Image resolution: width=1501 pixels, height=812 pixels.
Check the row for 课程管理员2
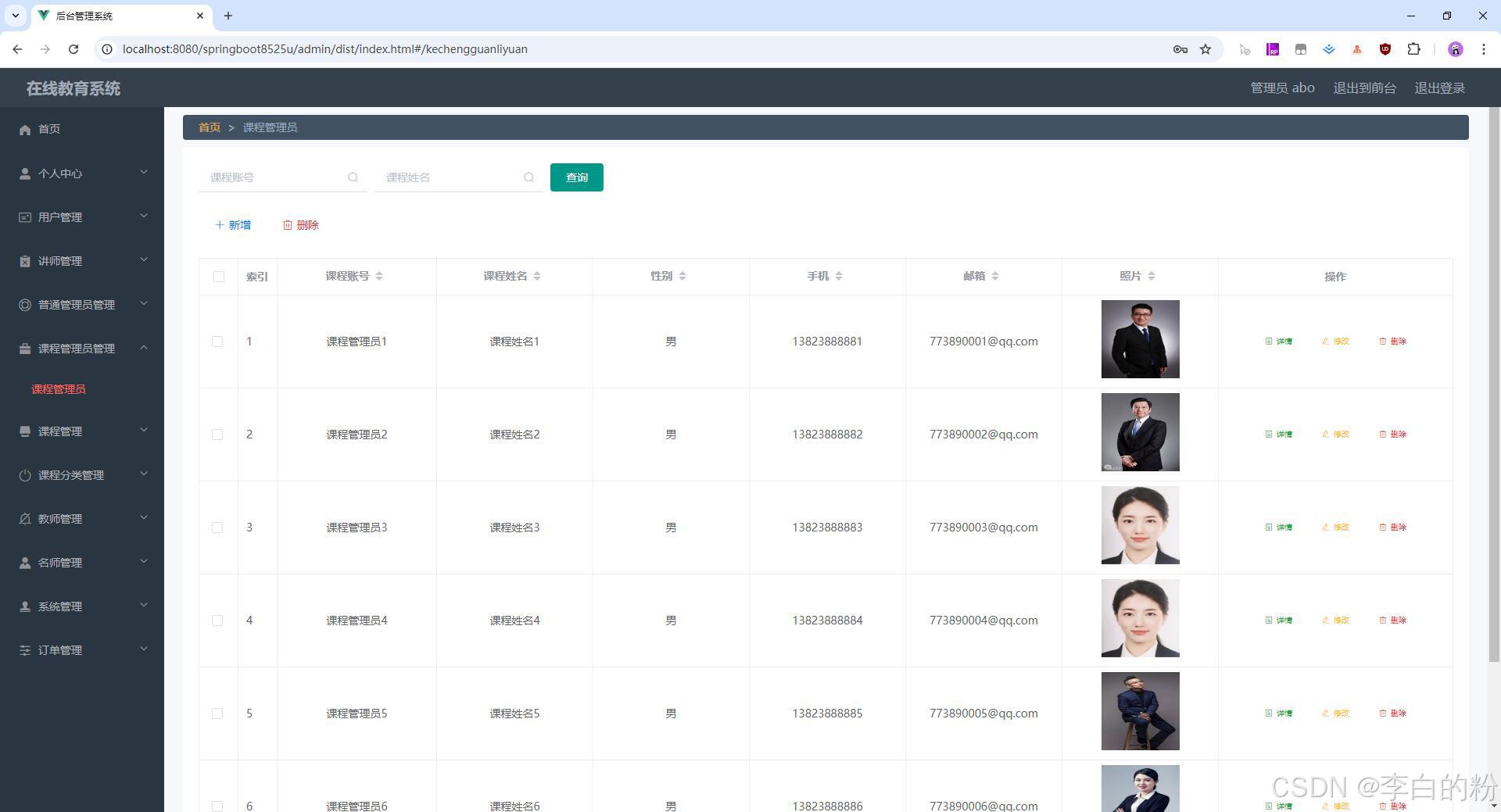[x=217, y=435]
